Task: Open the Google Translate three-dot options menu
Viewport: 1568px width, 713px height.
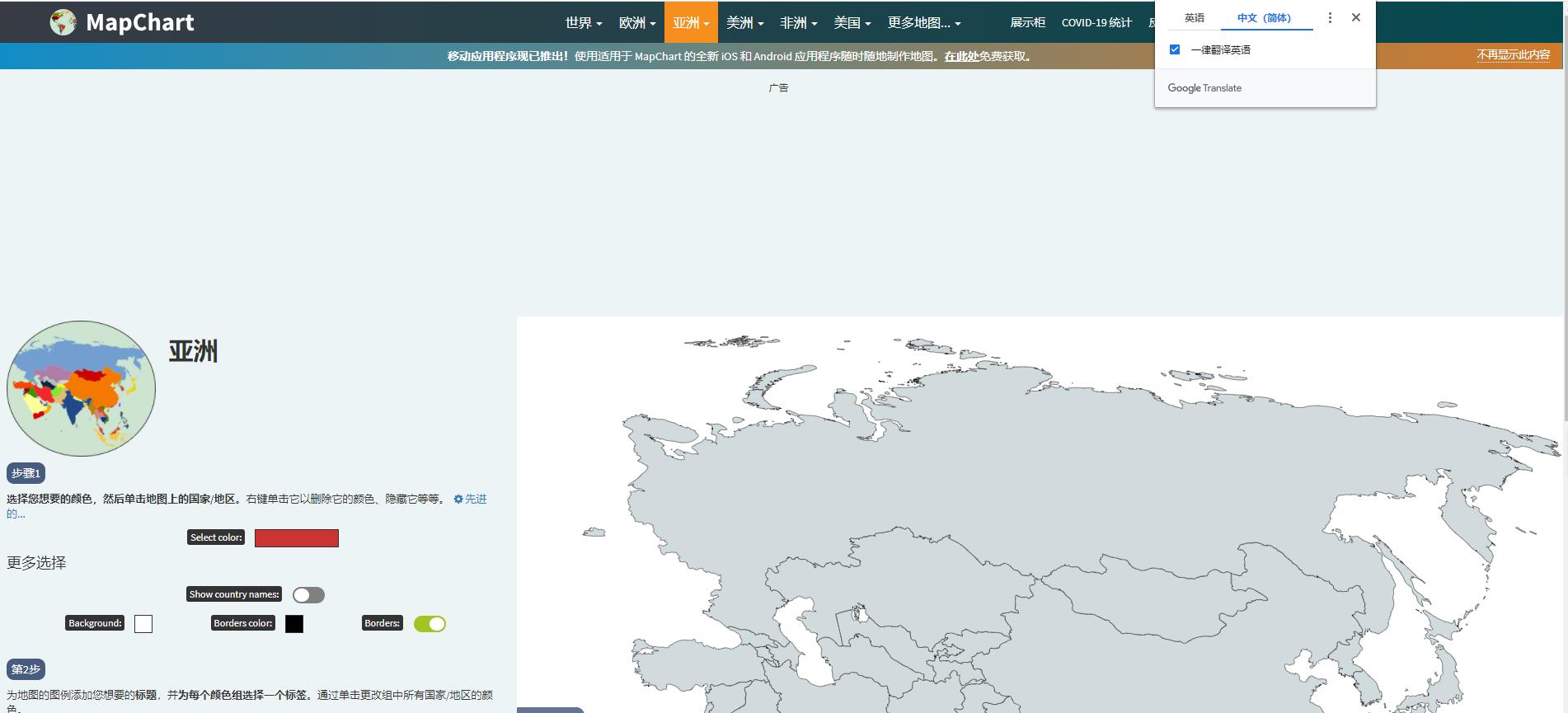Action: 1329,17
